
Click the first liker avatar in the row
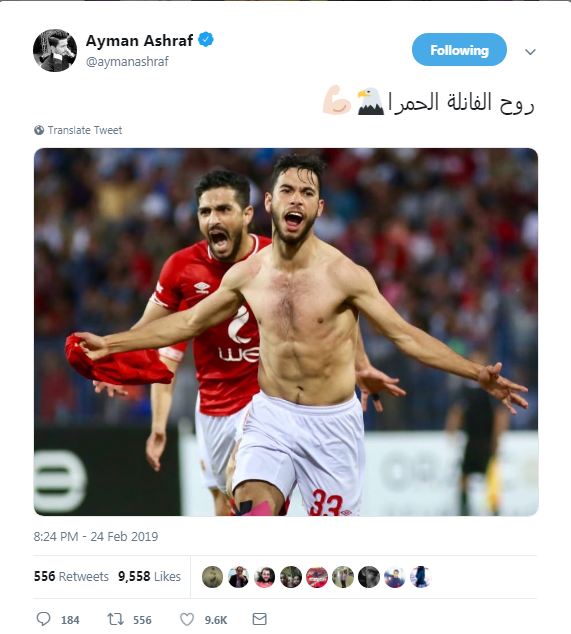pyautogui.click(x=212, y=577)
